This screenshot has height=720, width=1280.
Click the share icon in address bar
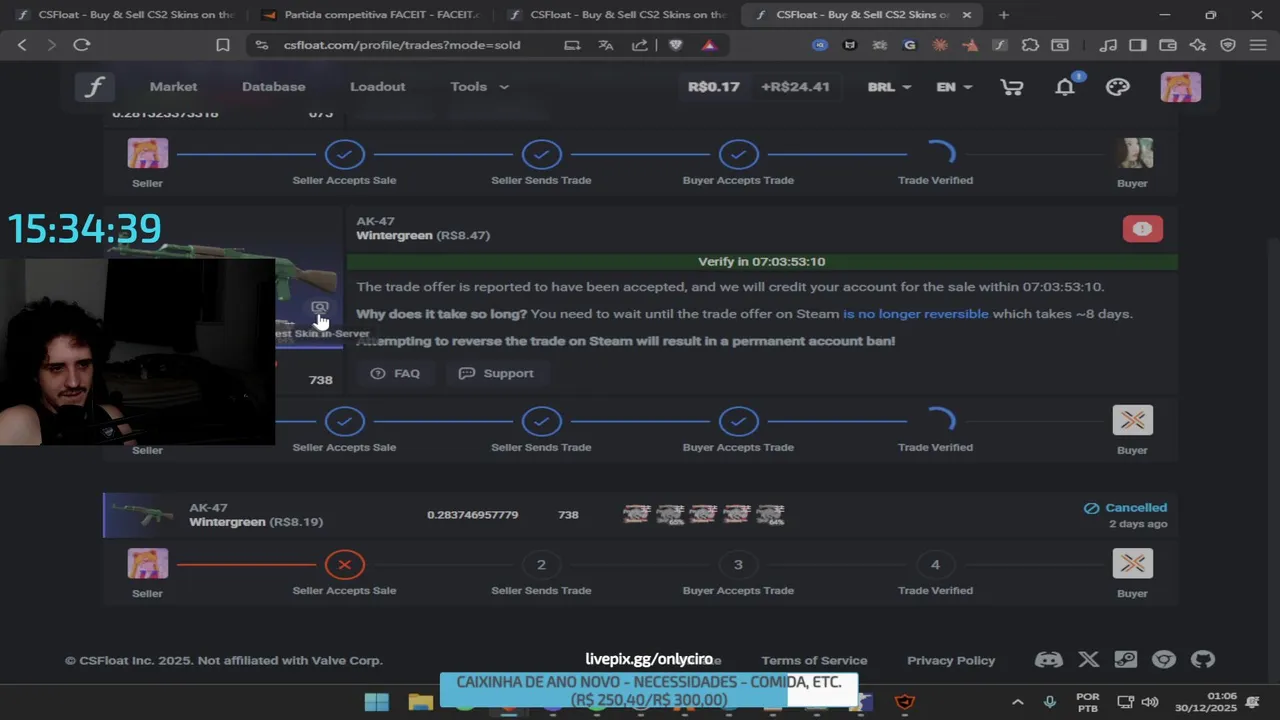639,45
